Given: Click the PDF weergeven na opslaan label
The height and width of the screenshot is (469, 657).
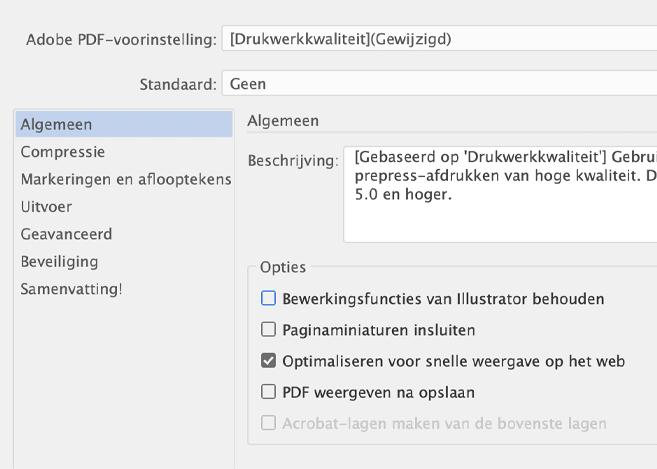Looking at the screenshot, I should (x=379, y=393).
